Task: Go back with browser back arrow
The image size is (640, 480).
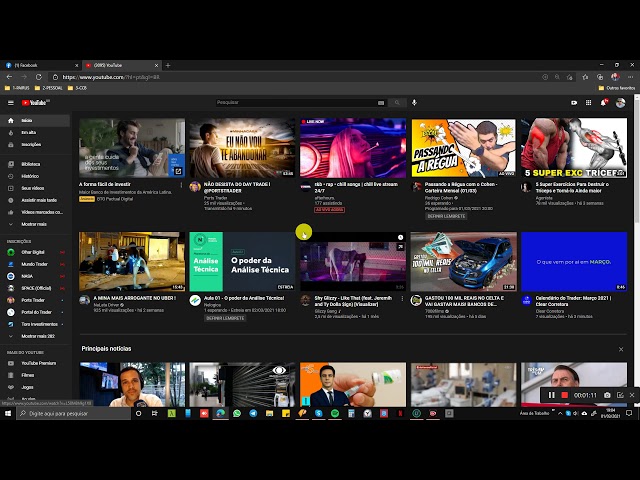Action: 9,77
